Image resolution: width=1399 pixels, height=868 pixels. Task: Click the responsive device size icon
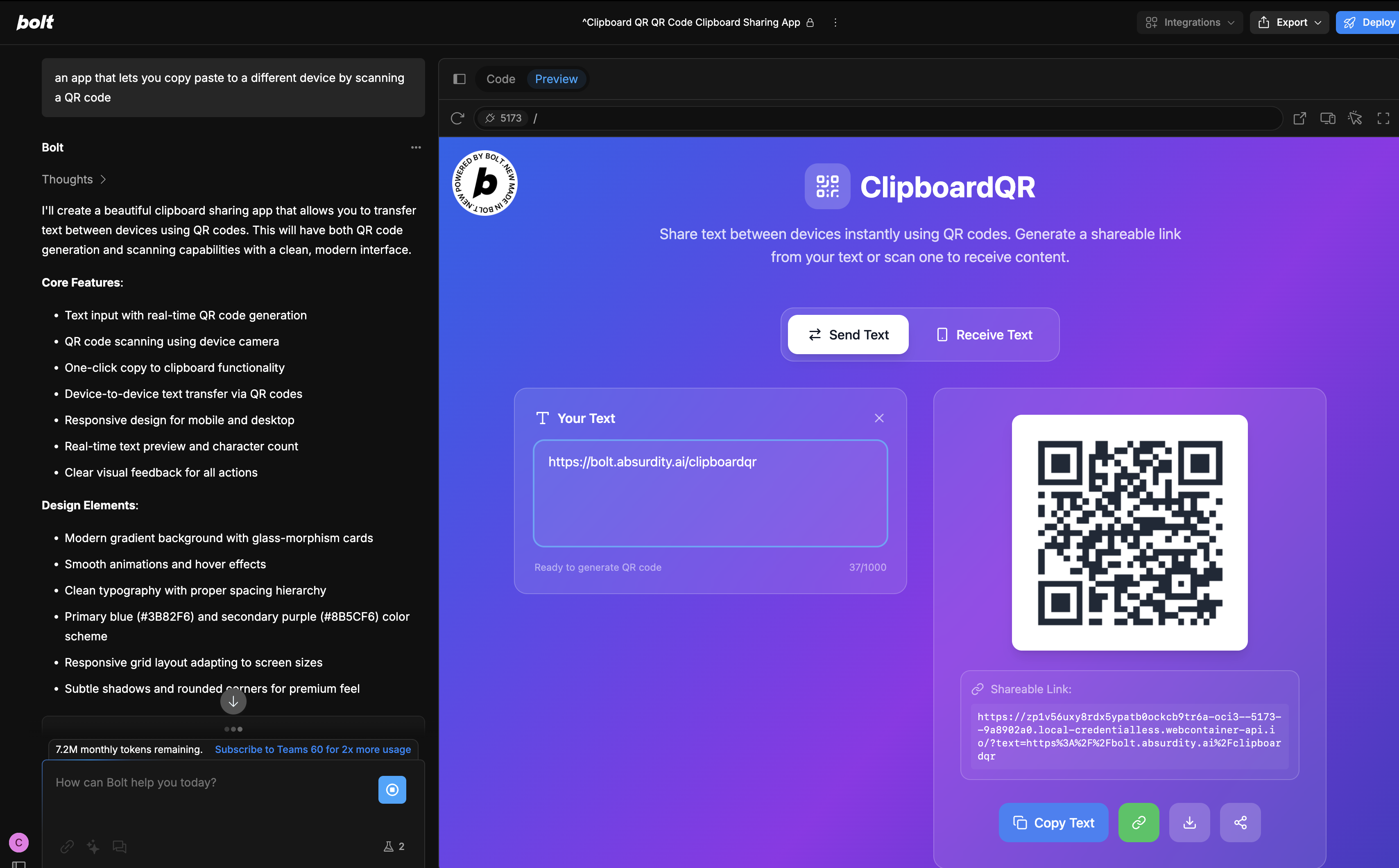[x=1327, y=118]
